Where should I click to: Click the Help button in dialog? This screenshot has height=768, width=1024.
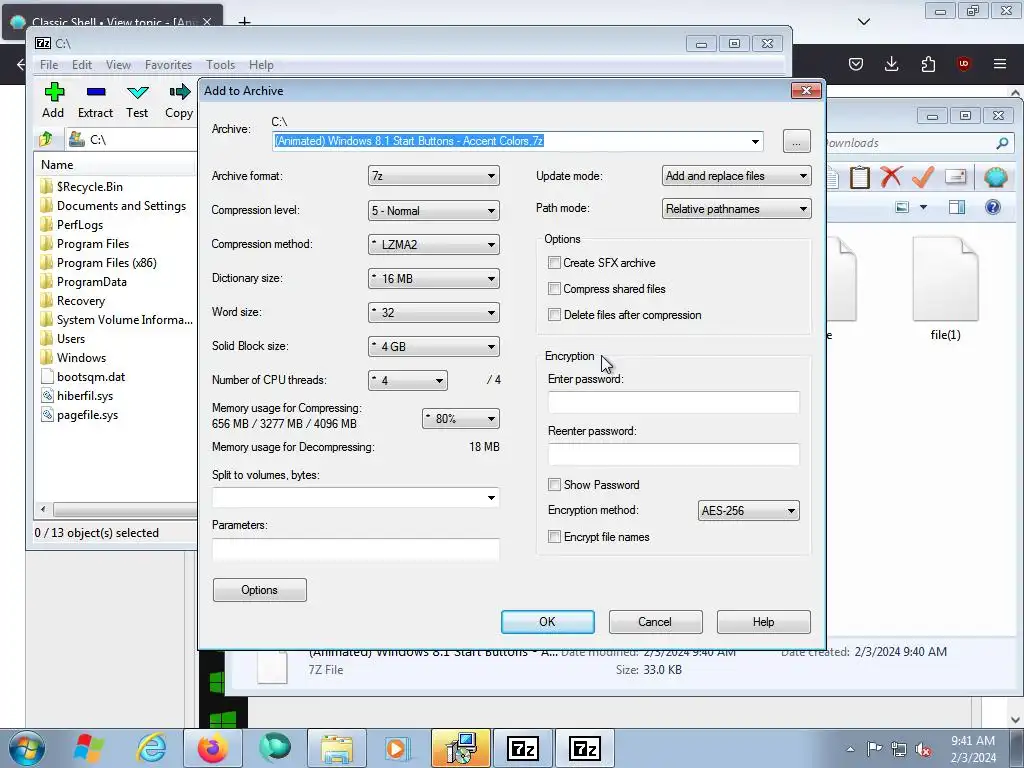tap(763, 622)
